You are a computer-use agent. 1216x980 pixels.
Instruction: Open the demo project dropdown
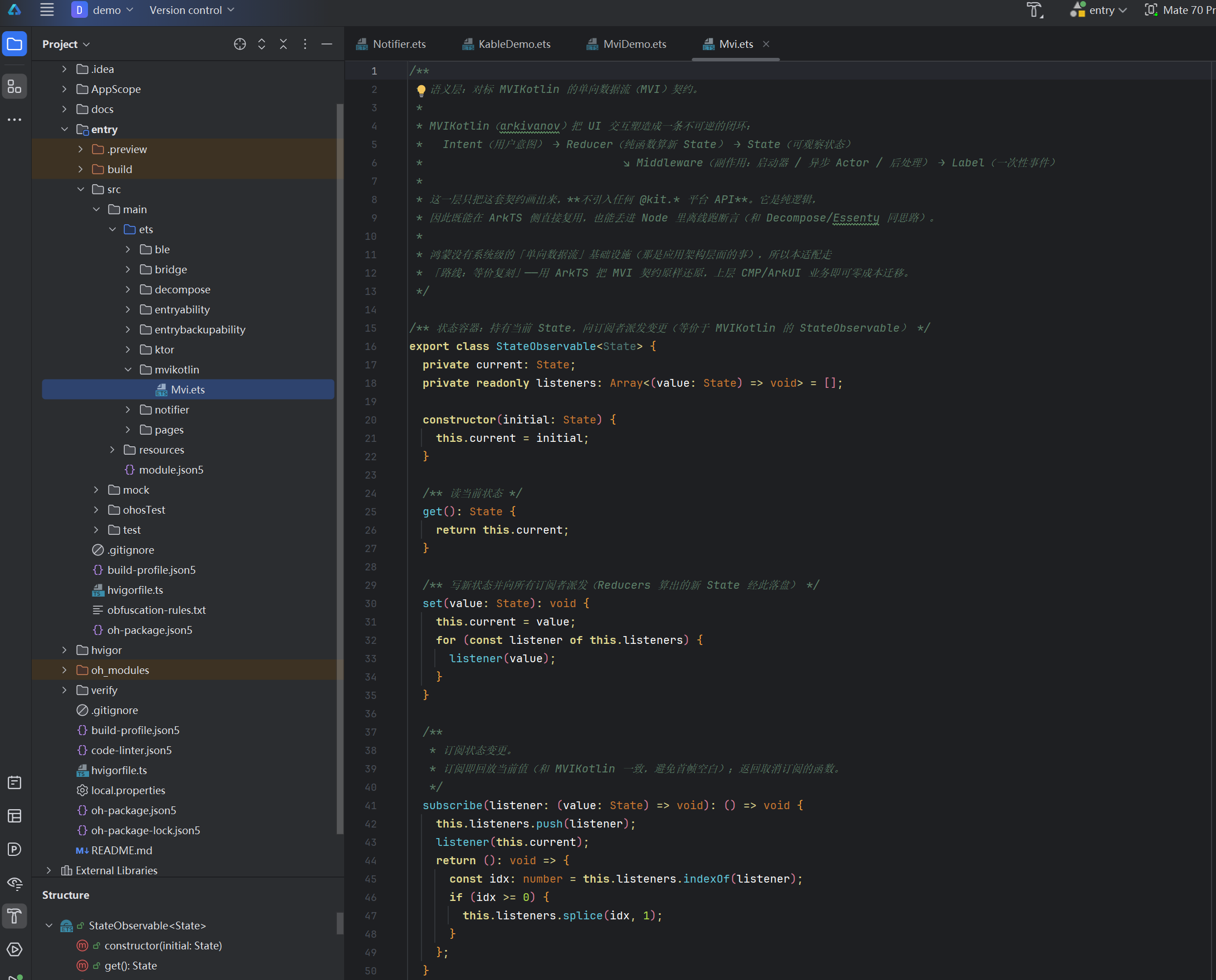click(102, 10)
